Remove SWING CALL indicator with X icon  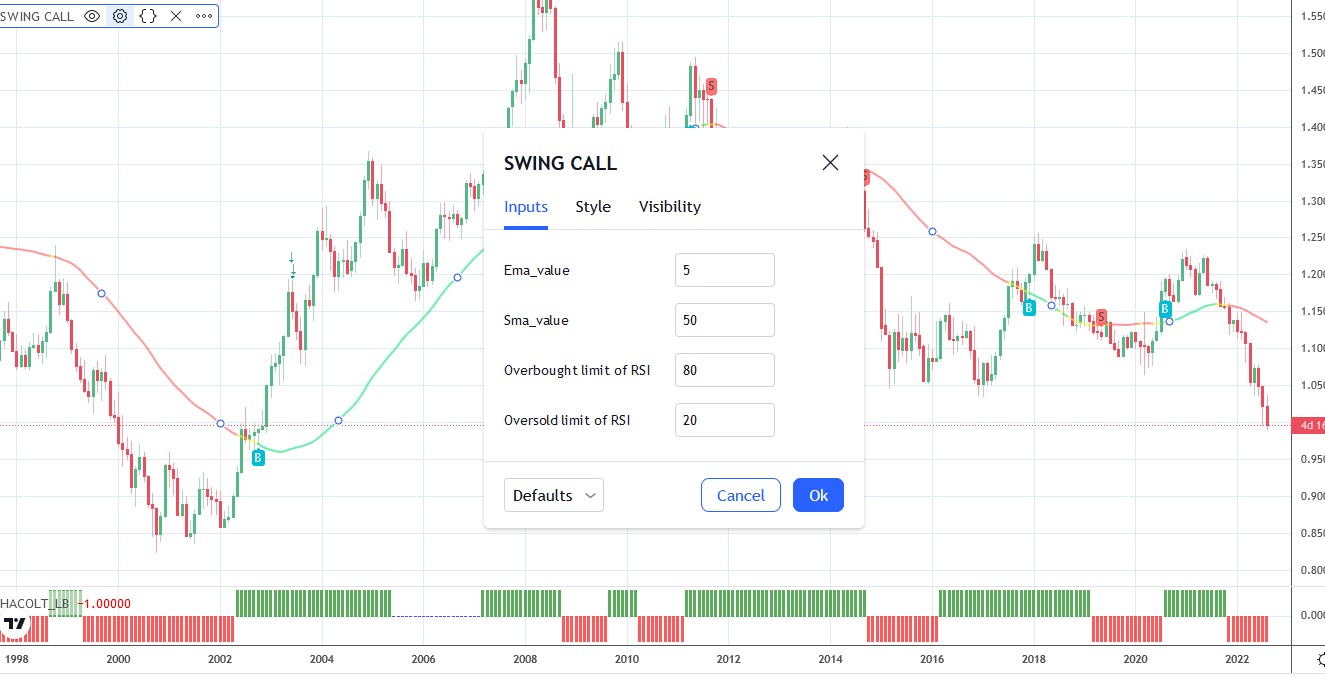pyautogui.click(x=176, y=16)
